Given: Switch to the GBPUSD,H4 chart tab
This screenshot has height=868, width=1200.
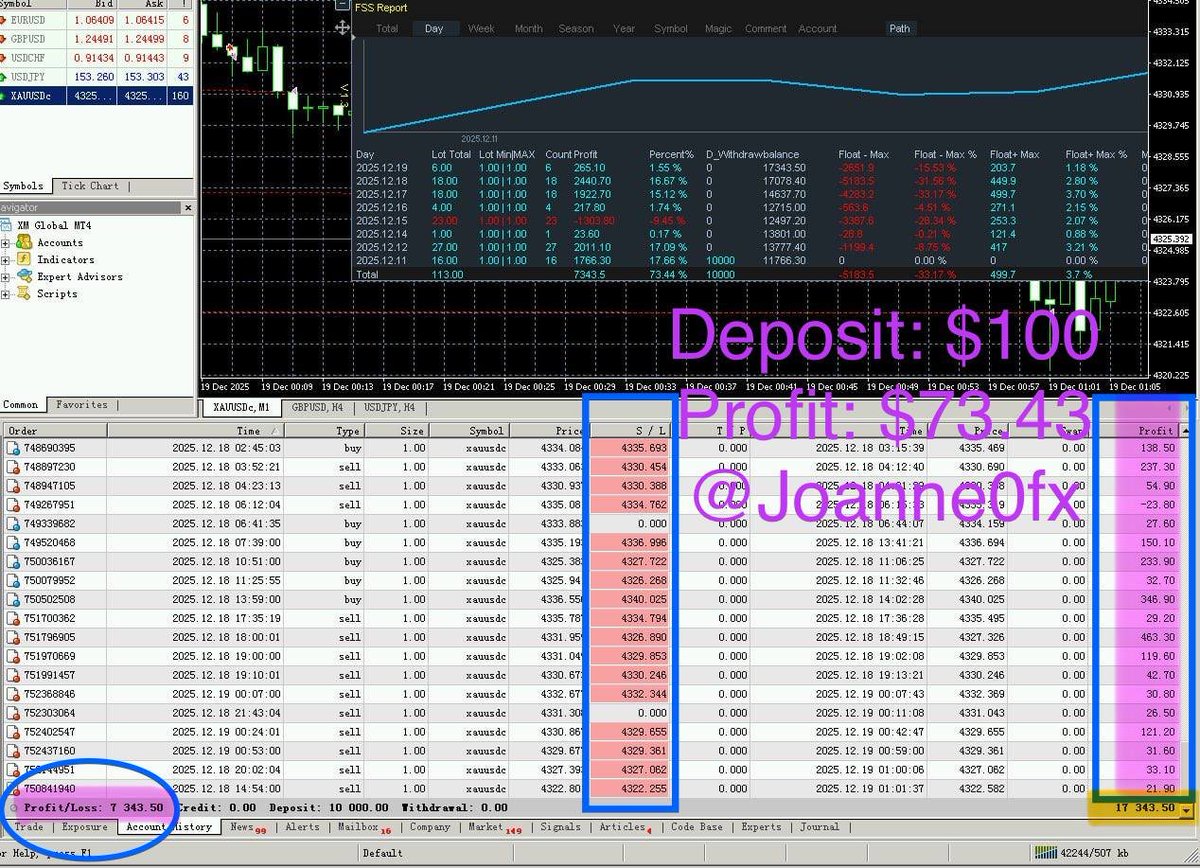Looking at the screenshot, I should (318, 408).
